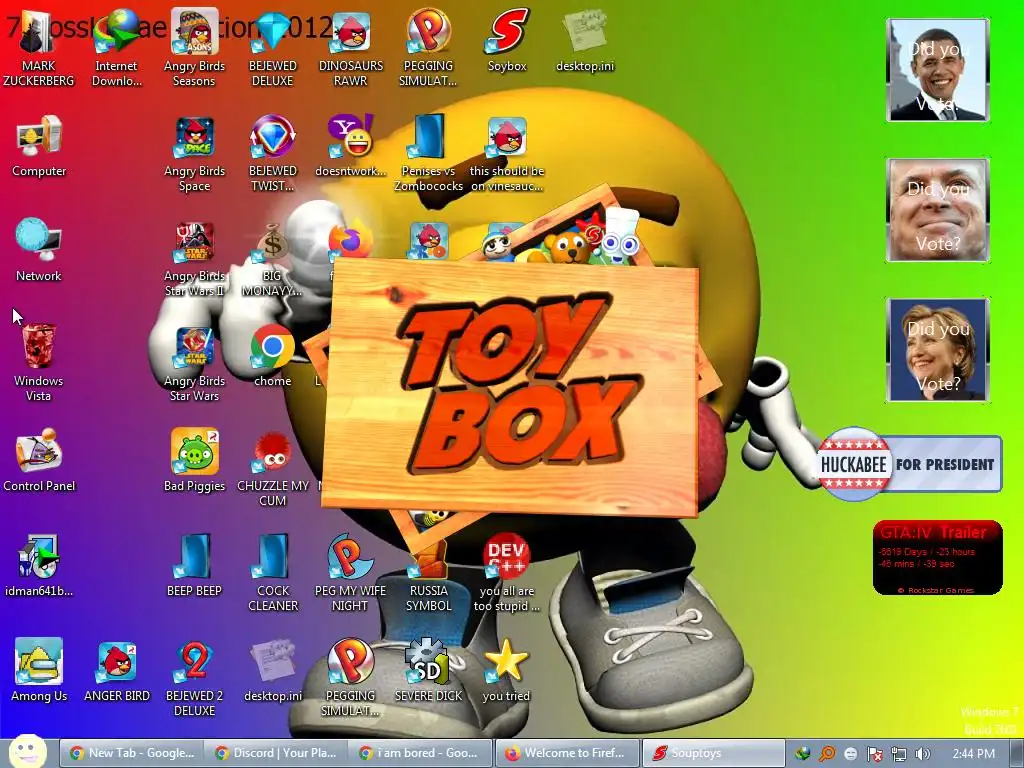This screenshot has width=1024, height=768.
Task: Switch to Discord taskbar button
Action: pos(276,753)
